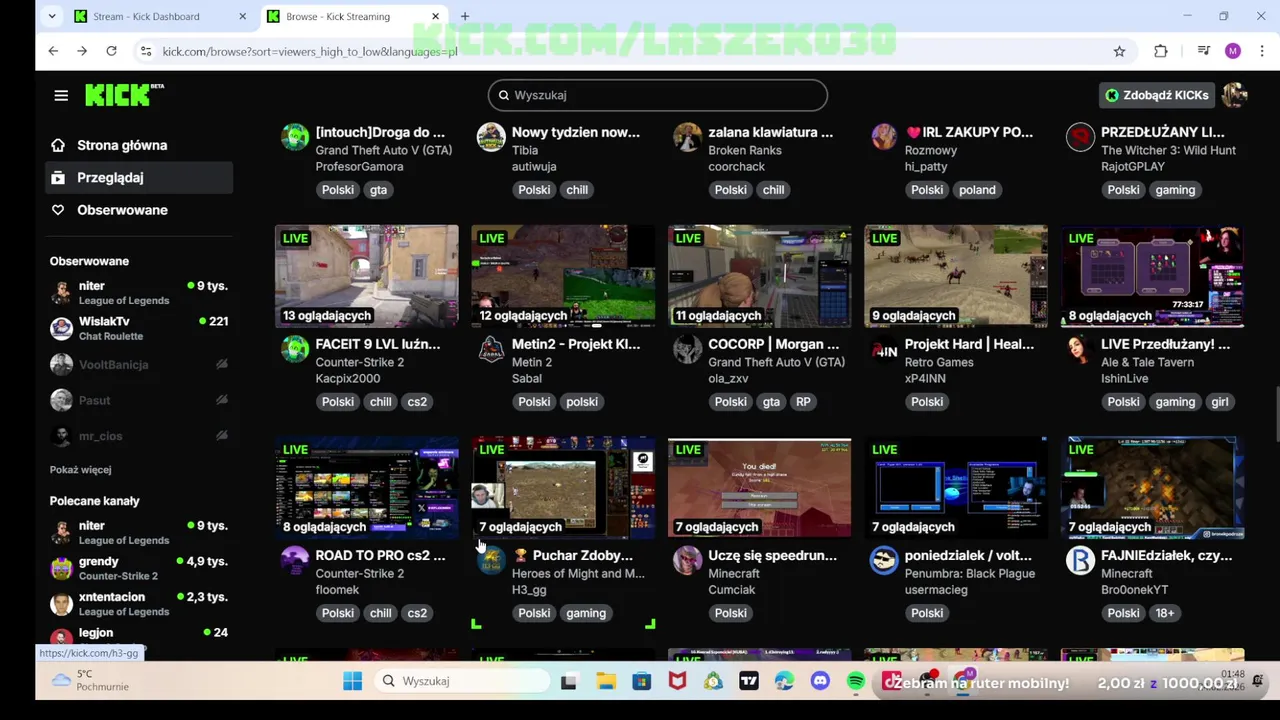The image size is (1280, 720).
Task: Click the KICK logo
Action: click(124, 94)
